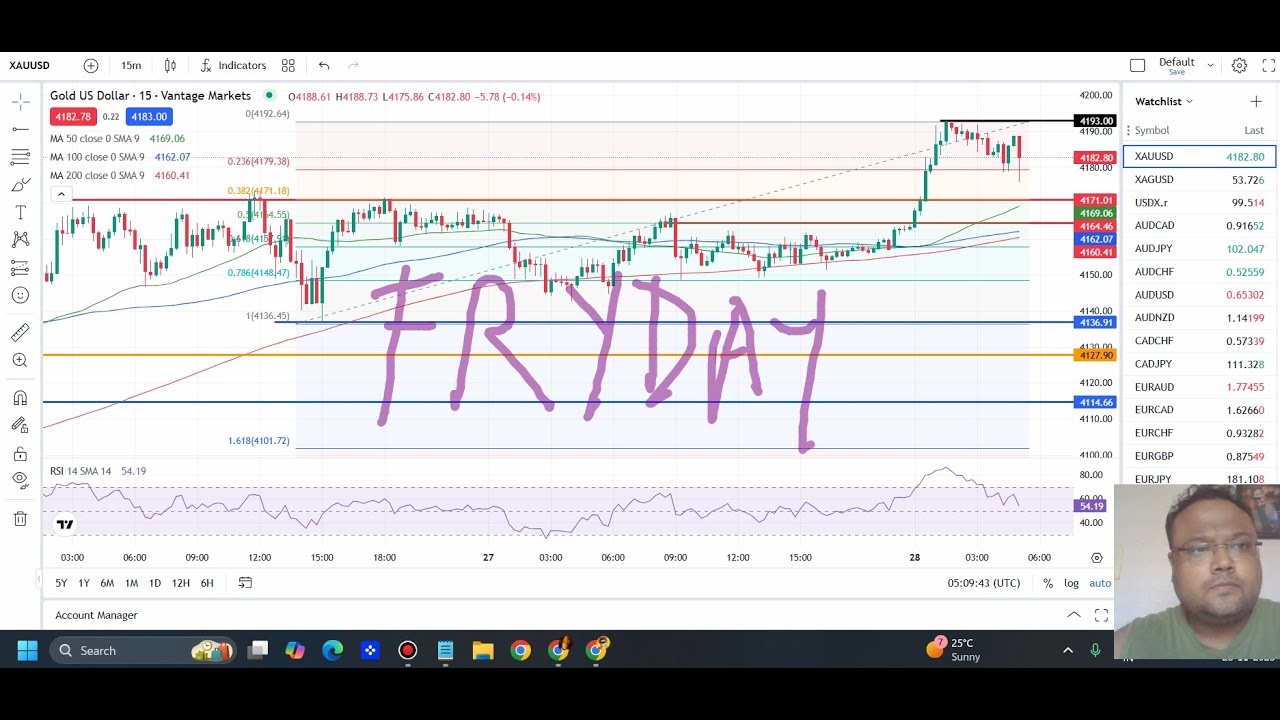1280x720 pixels.
Task: Add symbol with the Watchlist plus button
Action: (x=1256, y=101)
